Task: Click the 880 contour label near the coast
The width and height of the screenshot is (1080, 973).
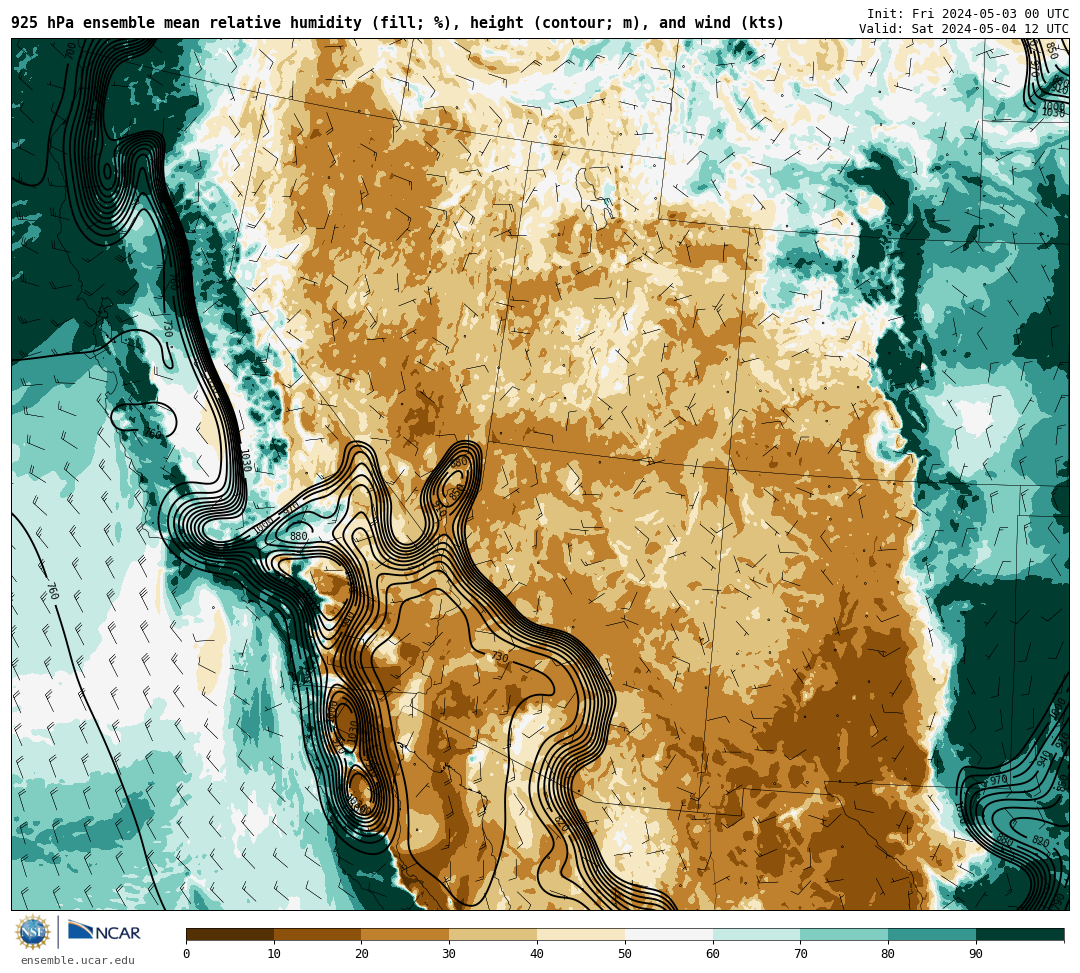Action: [x=298, y=536]
